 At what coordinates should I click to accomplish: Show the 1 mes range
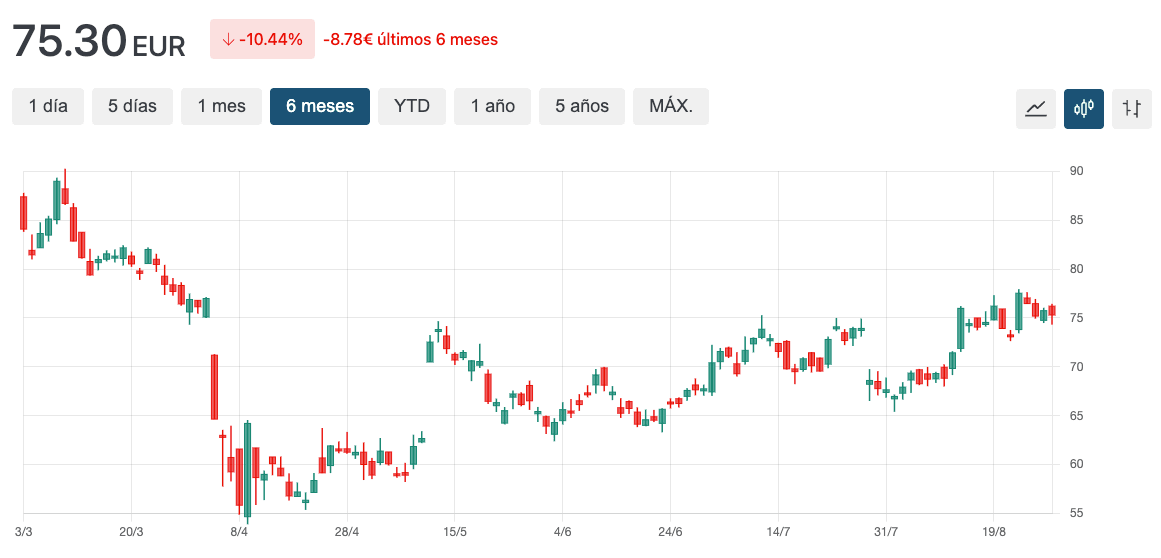tap(221, 106)
